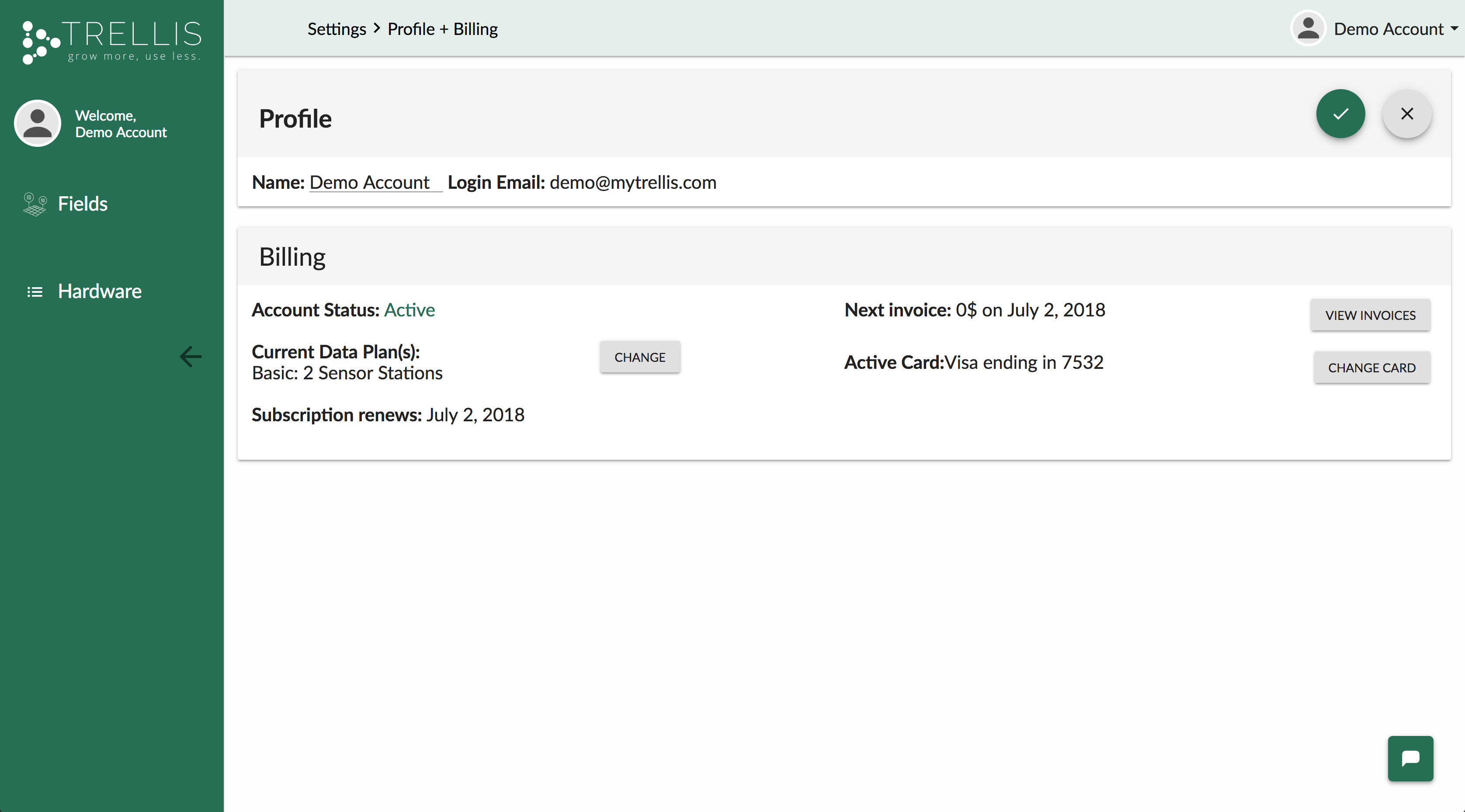Click the Welcome, Demo Account text
1465x812 pixels.
(121, 124)
